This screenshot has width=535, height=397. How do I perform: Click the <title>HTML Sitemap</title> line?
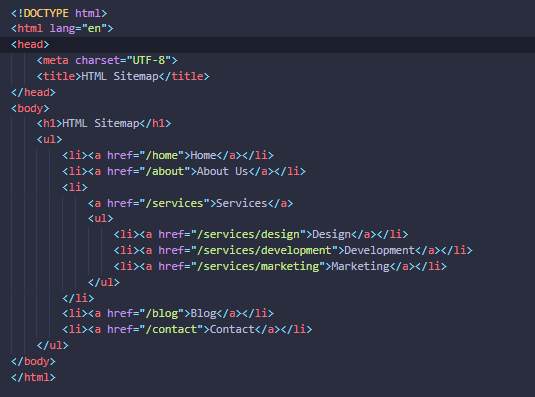123,76
